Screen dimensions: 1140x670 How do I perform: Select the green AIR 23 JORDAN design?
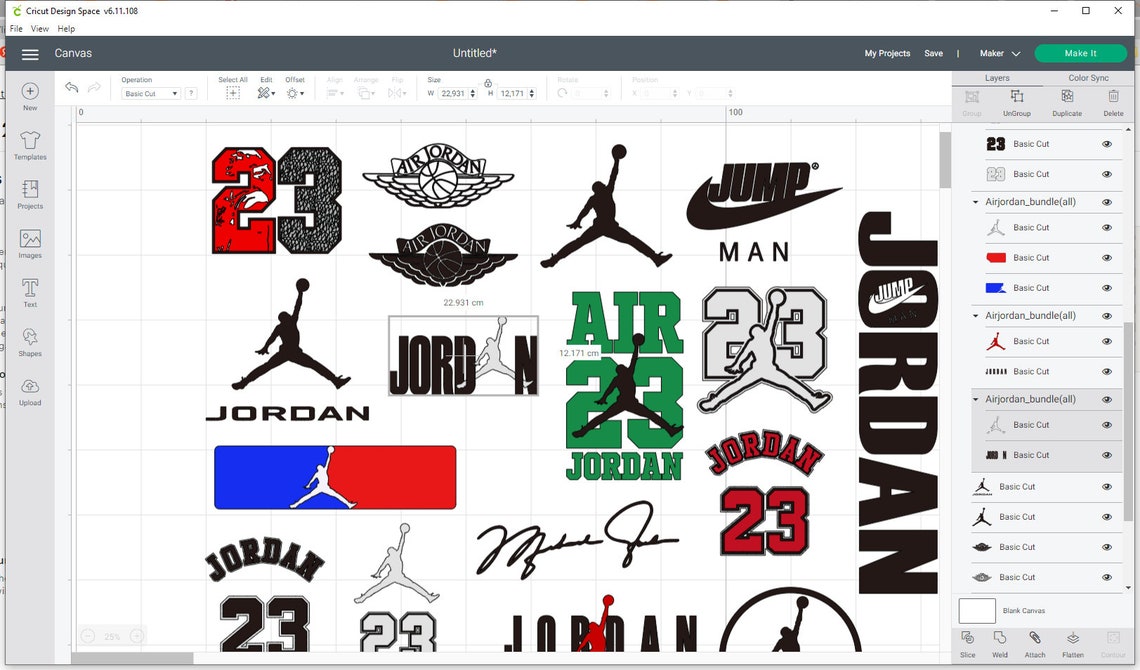click(x=625, y=385)
